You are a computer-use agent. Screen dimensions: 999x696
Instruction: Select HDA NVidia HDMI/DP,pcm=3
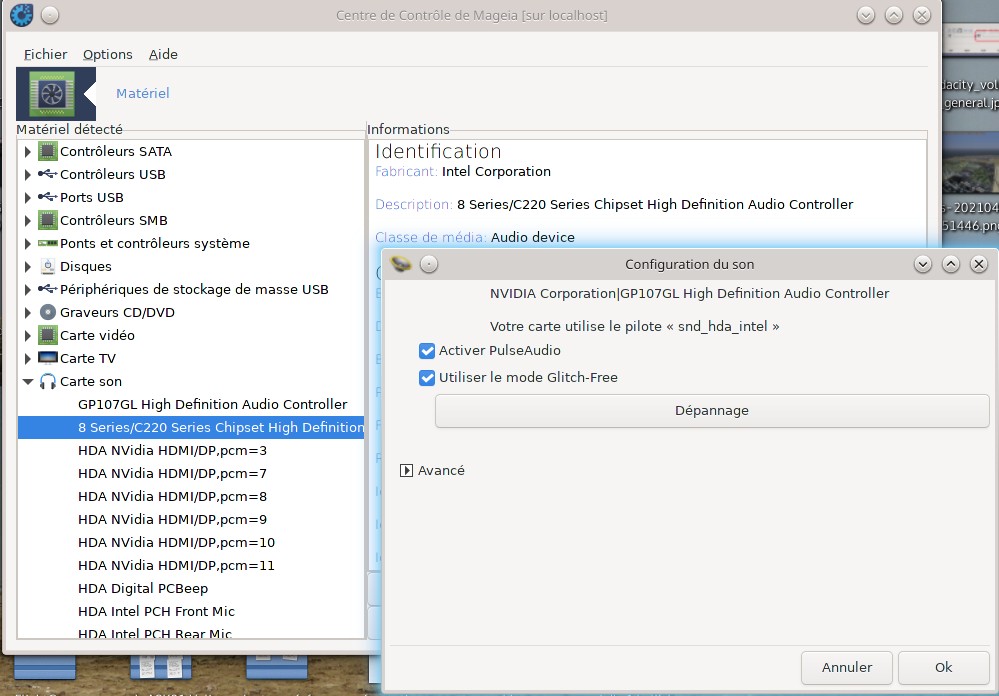(191, 450)
